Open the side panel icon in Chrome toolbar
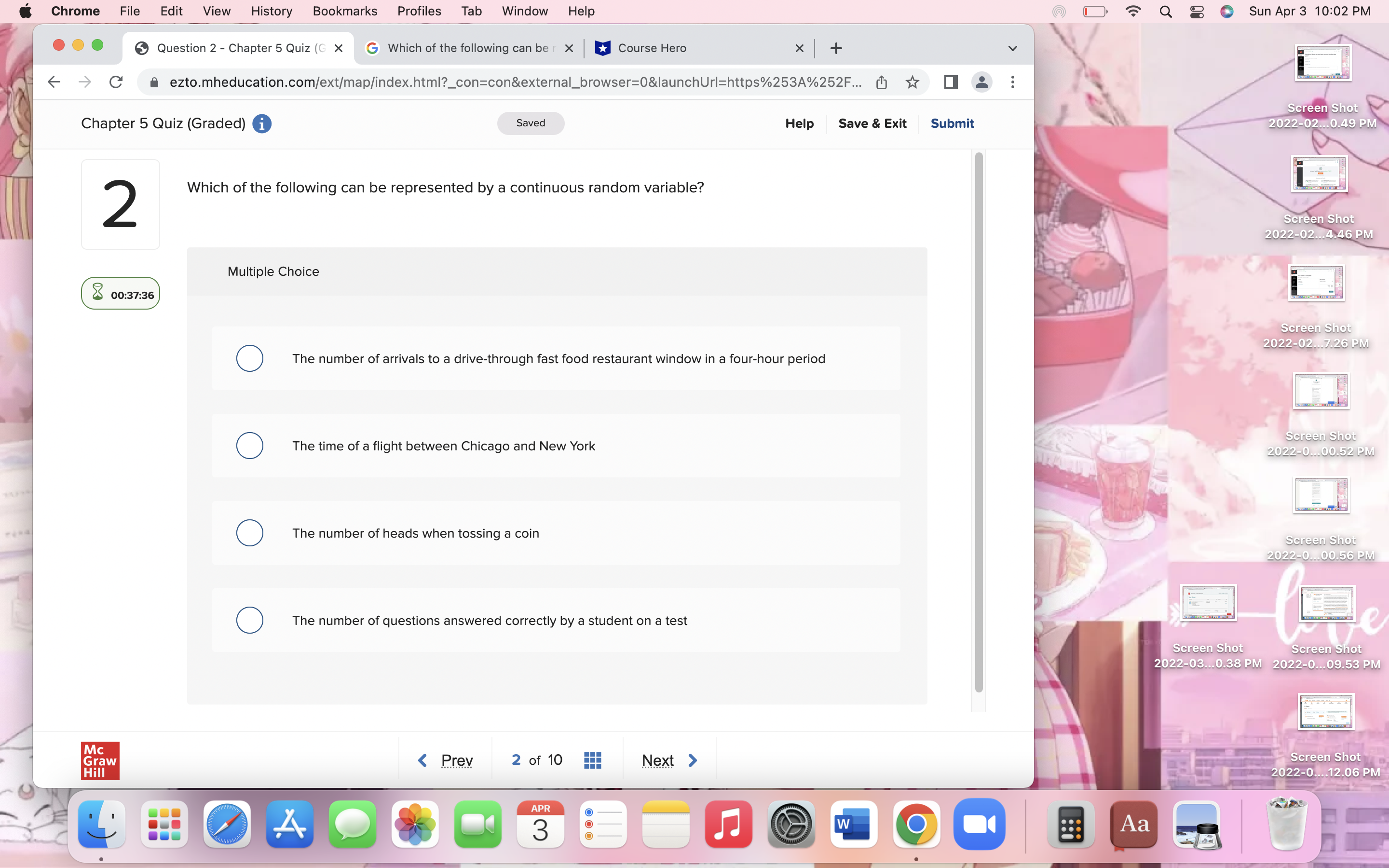Viewport: 1389px width, 868px height. (x=951, y=82)
